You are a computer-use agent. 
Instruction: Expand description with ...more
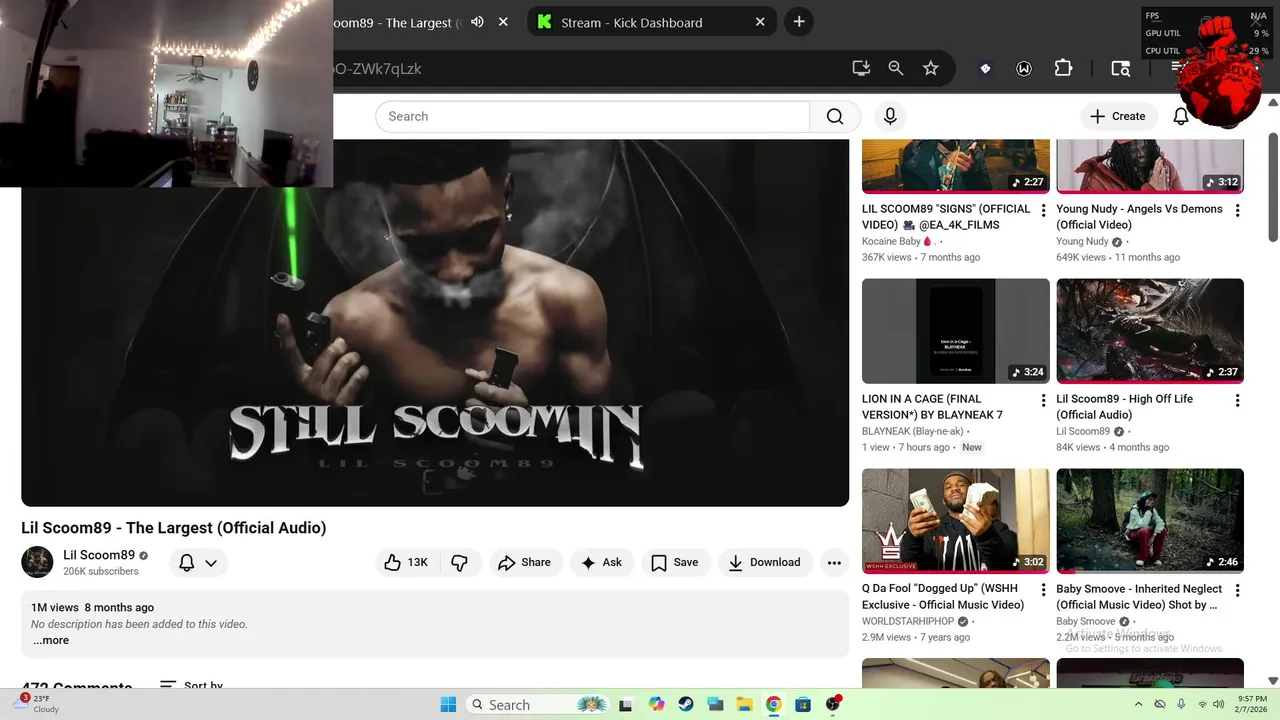tap(51, 640)
